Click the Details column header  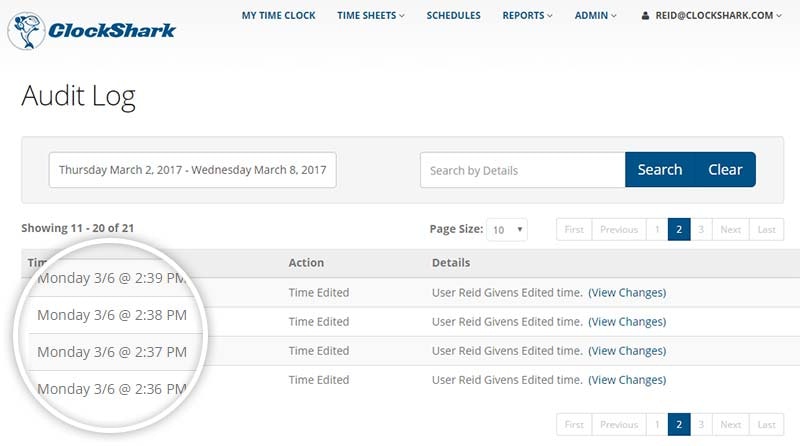451,263
